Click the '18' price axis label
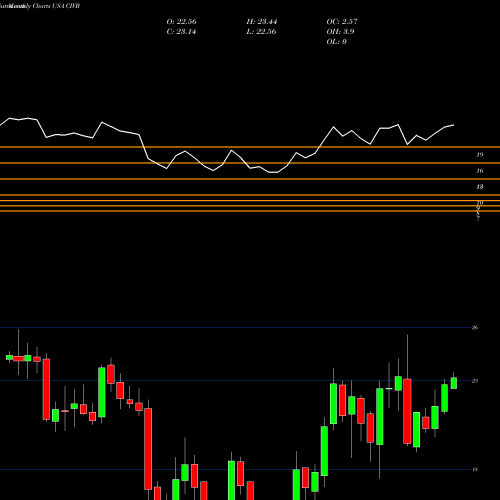Image resolution: width=500 pixels, height=500 pixels. click(x=475, y=470)
